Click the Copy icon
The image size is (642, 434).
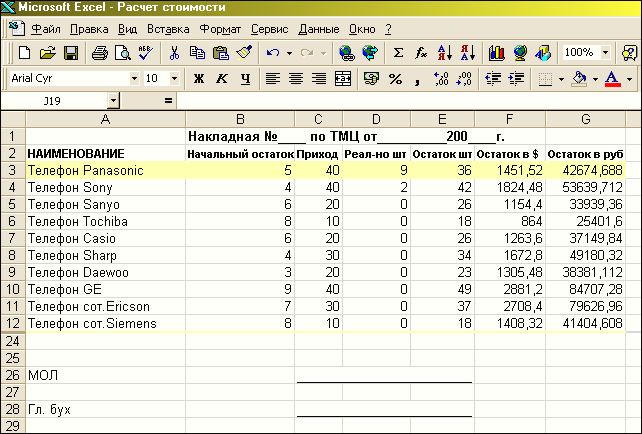pyautogui.click(x=197, y=53)
